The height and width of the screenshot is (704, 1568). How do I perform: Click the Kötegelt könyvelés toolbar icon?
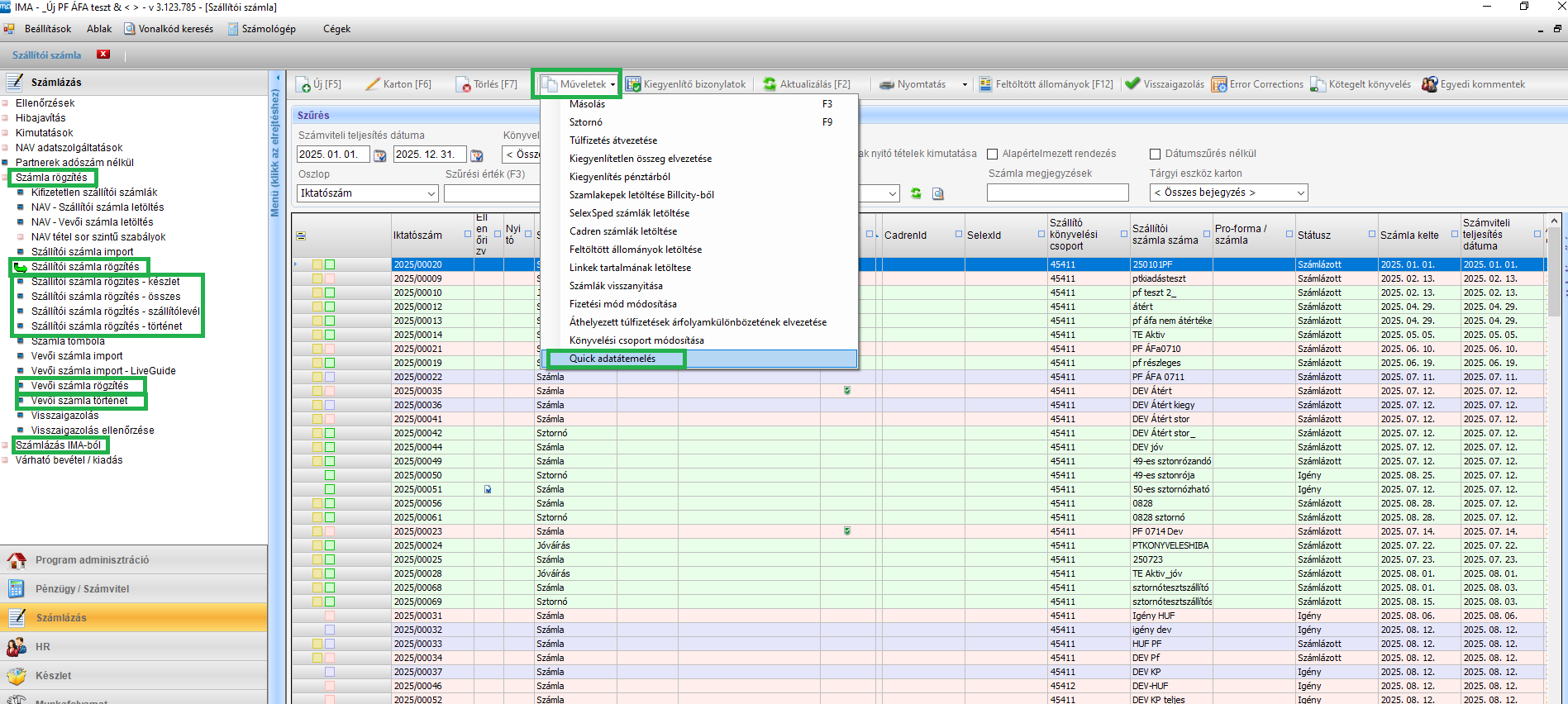pyautogui.click(x=1318, y=84)
